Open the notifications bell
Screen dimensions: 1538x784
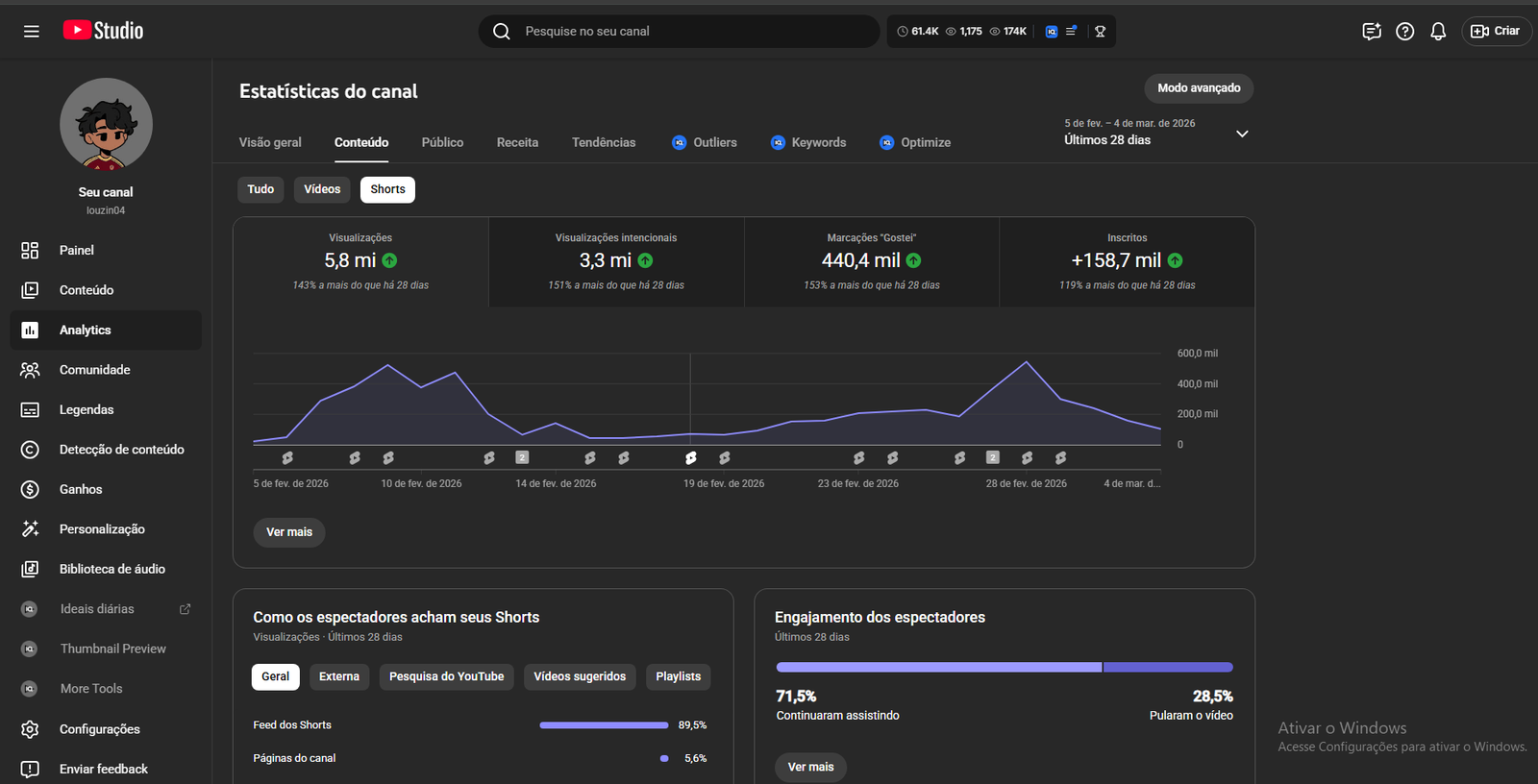(1437, 32)
